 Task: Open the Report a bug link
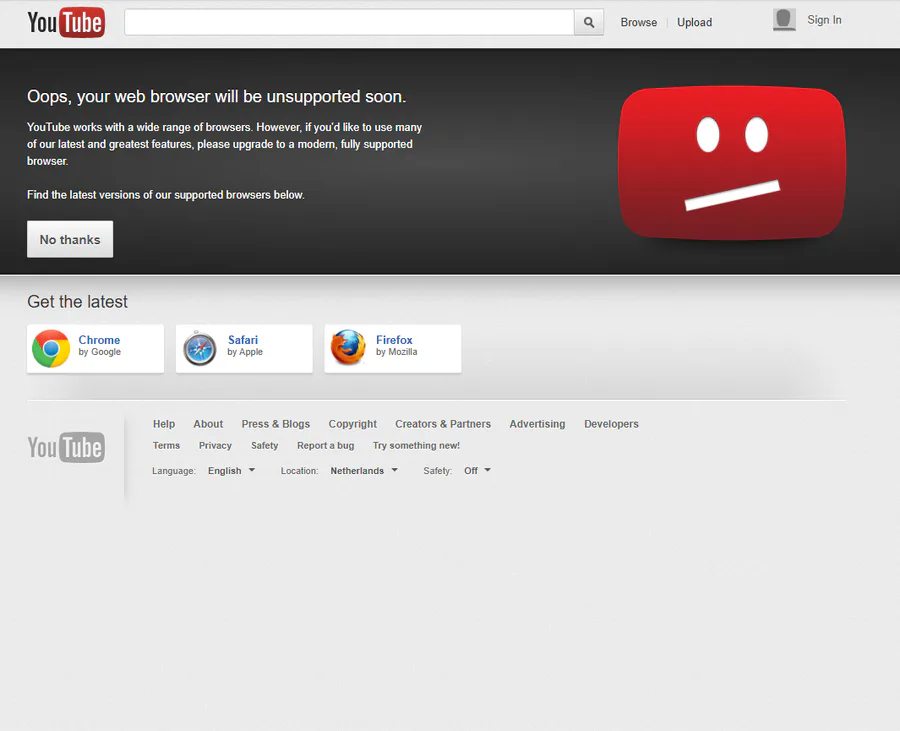pos(325,445)
